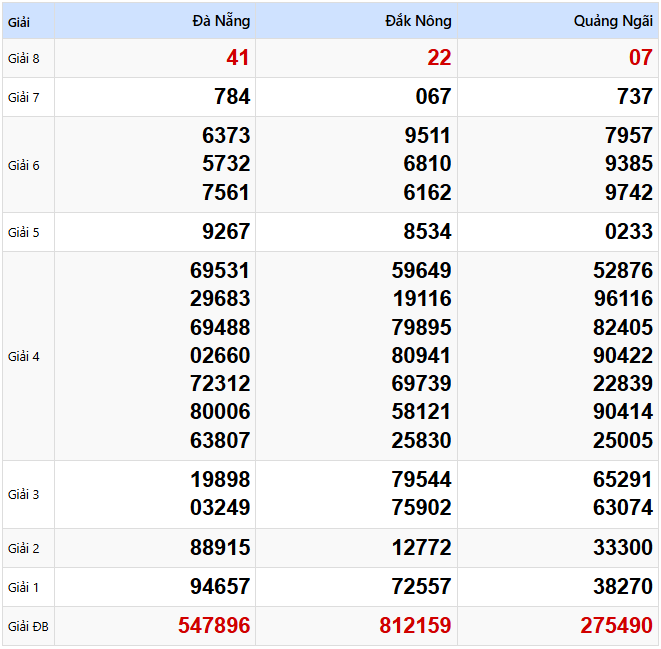Click the number 8534
This screenshot has width=661, height=649.
point(427,231)
